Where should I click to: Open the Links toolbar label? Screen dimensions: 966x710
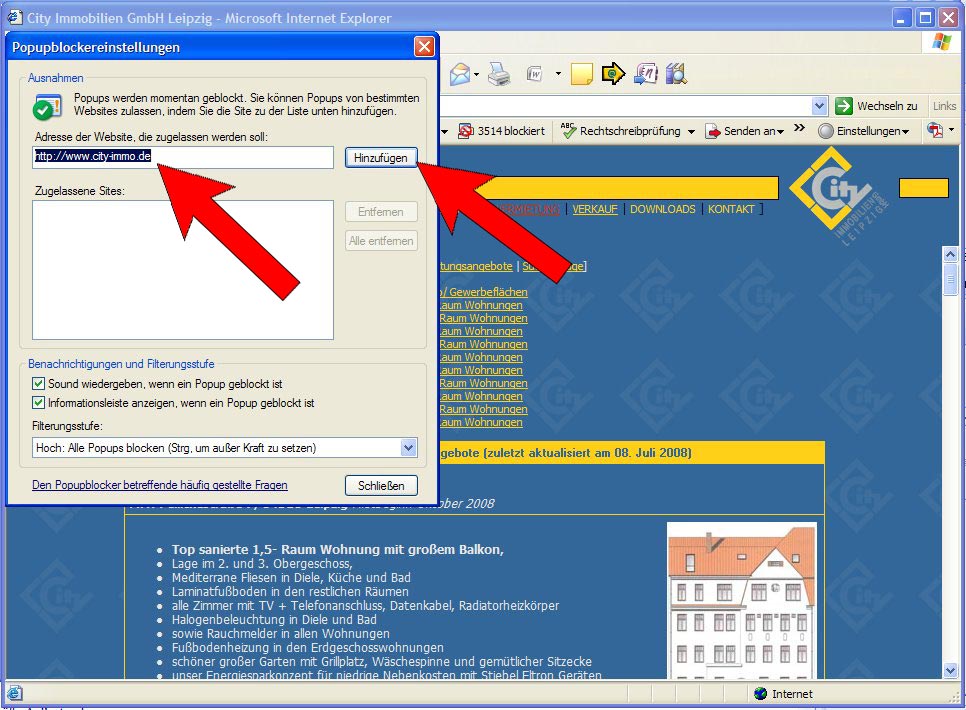pyautogui.click(x=944, y=106)
